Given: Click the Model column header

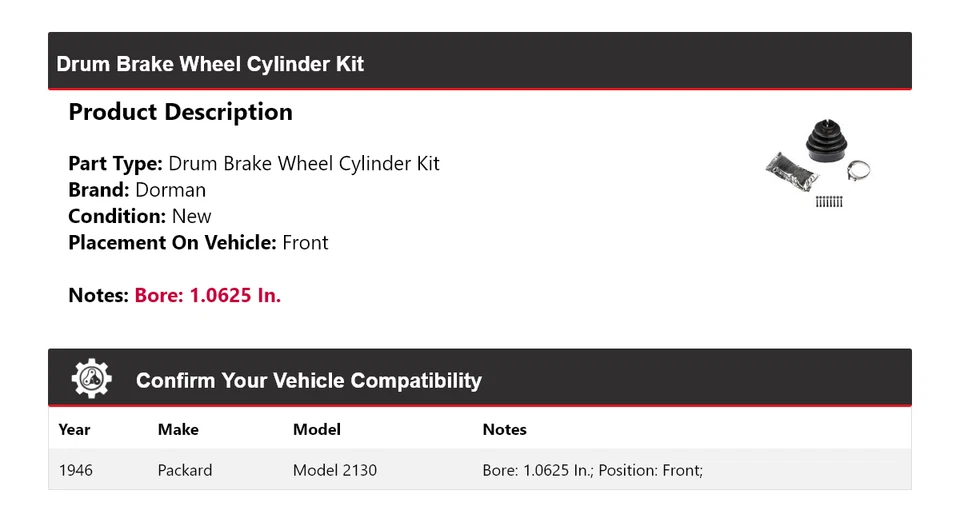Looking at the screenshot, I should (x=316, y=429).
